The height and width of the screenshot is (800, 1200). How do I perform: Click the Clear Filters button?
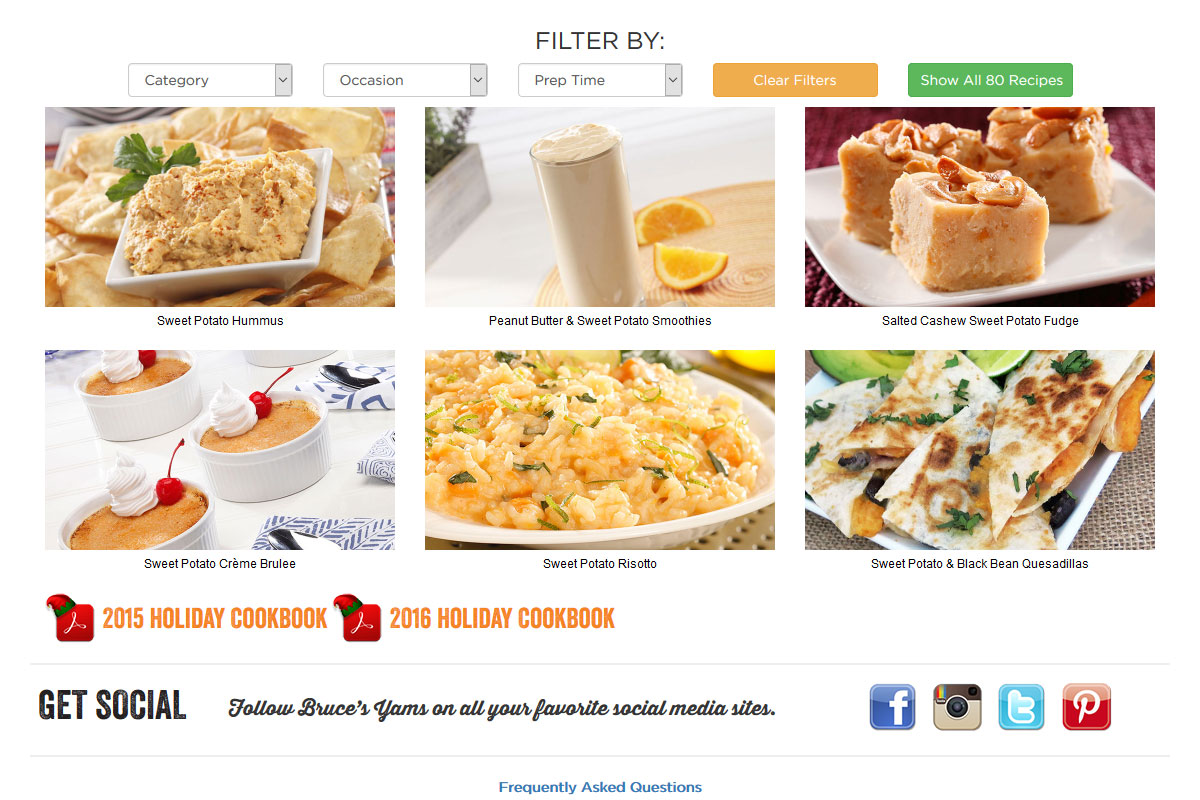[x=795, y=80]
